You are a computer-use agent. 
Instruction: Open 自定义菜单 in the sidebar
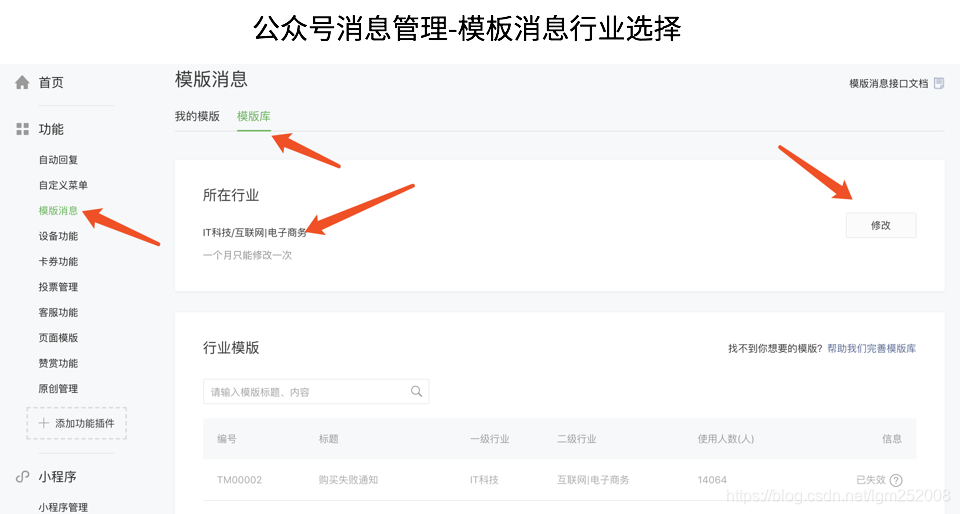63,185
